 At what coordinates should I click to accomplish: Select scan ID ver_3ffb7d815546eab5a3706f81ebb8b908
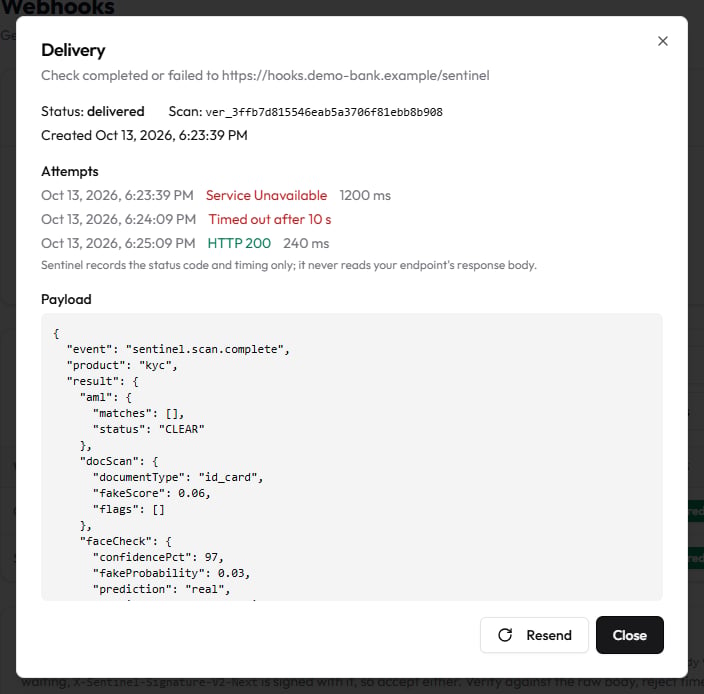tap(324, 112)
